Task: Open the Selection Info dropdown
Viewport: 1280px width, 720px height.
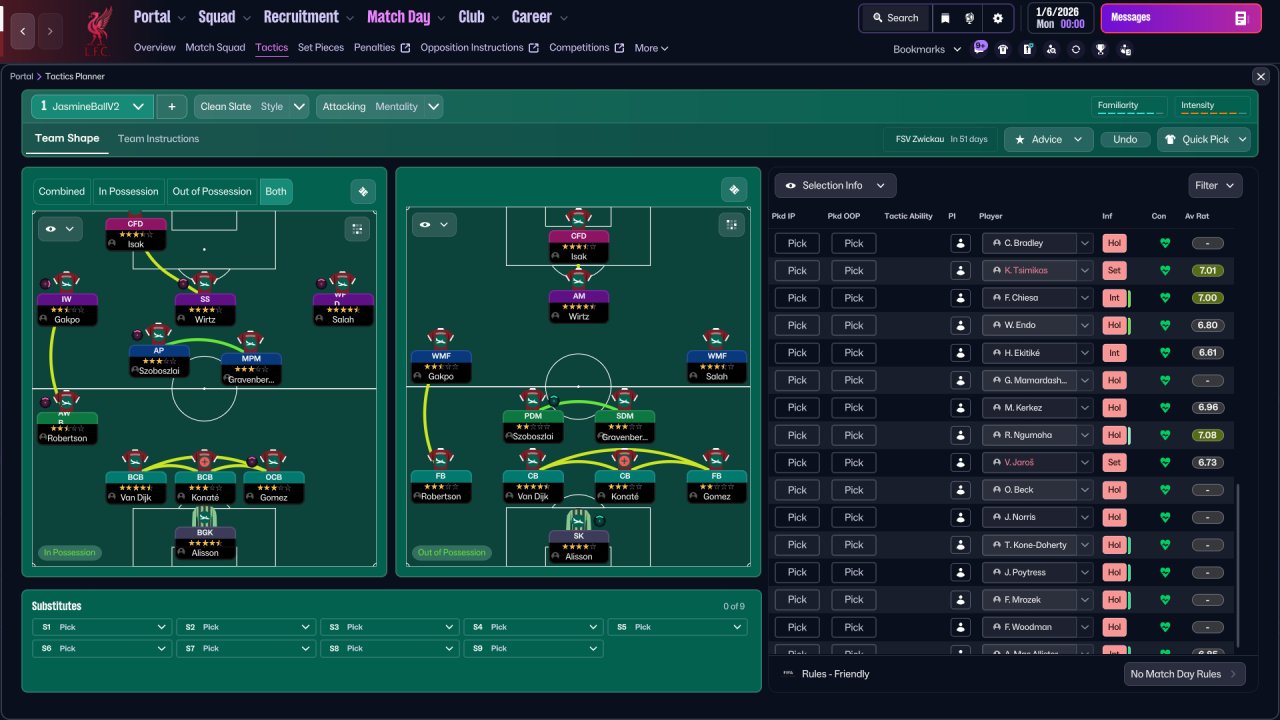Action: click(x=835, y=185)
